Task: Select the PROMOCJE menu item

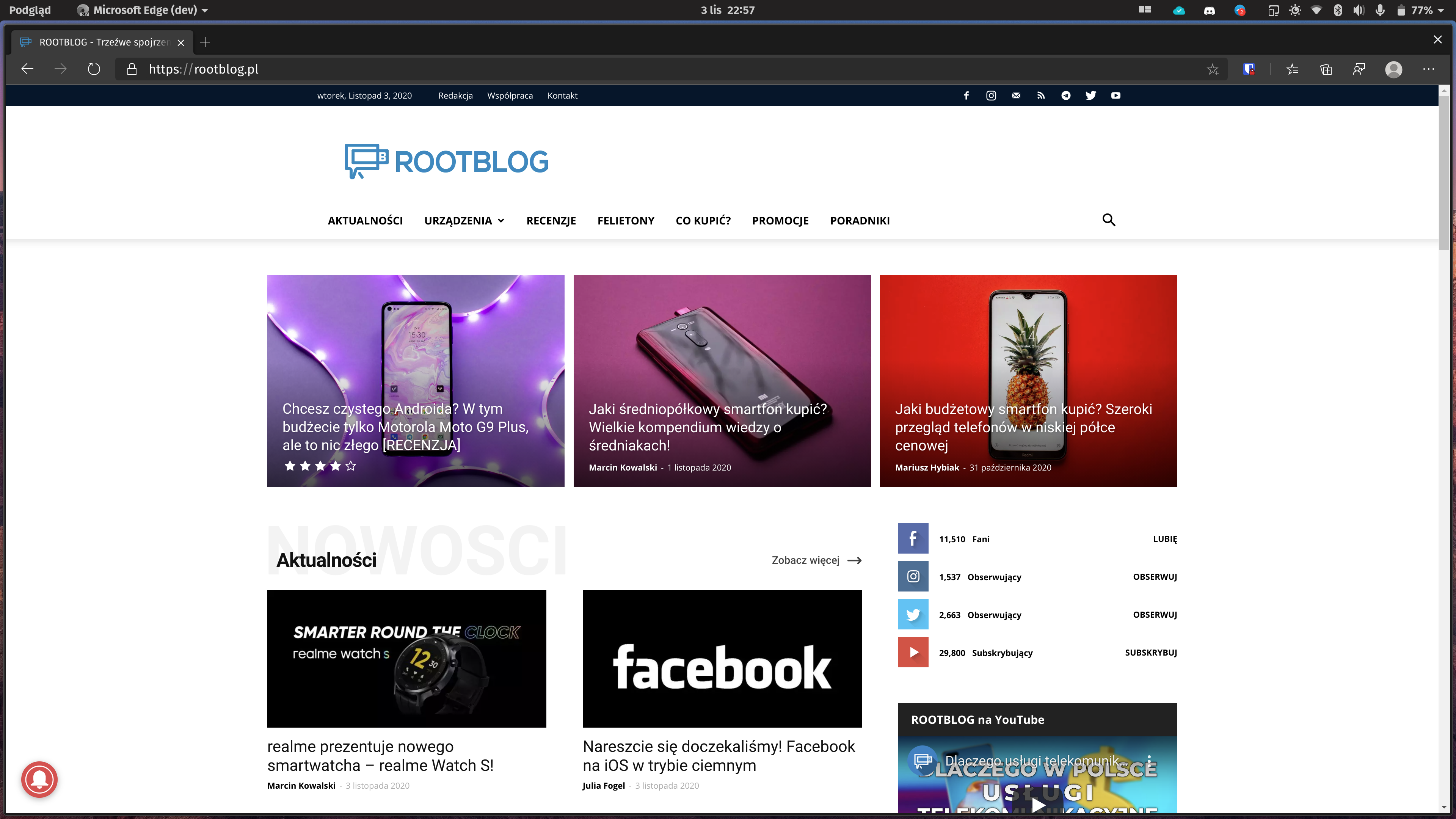Action: point(780,220)
